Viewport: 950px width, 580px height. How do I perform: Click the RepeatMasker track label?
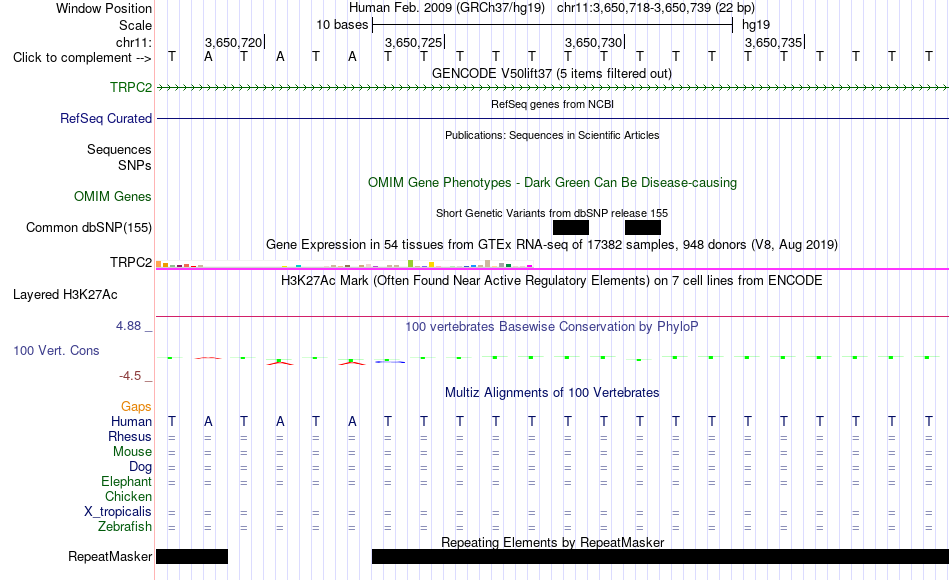click(x=110, y=556)
